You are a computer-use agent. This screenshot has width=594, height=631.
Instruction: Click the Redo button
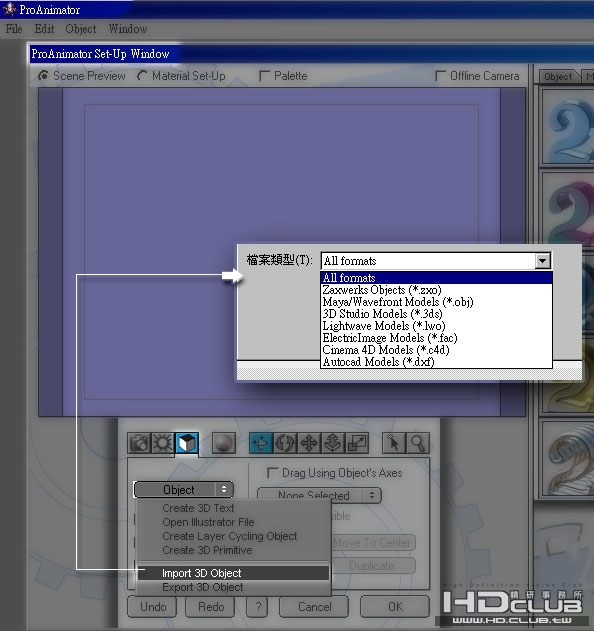(x=210, y=606)
